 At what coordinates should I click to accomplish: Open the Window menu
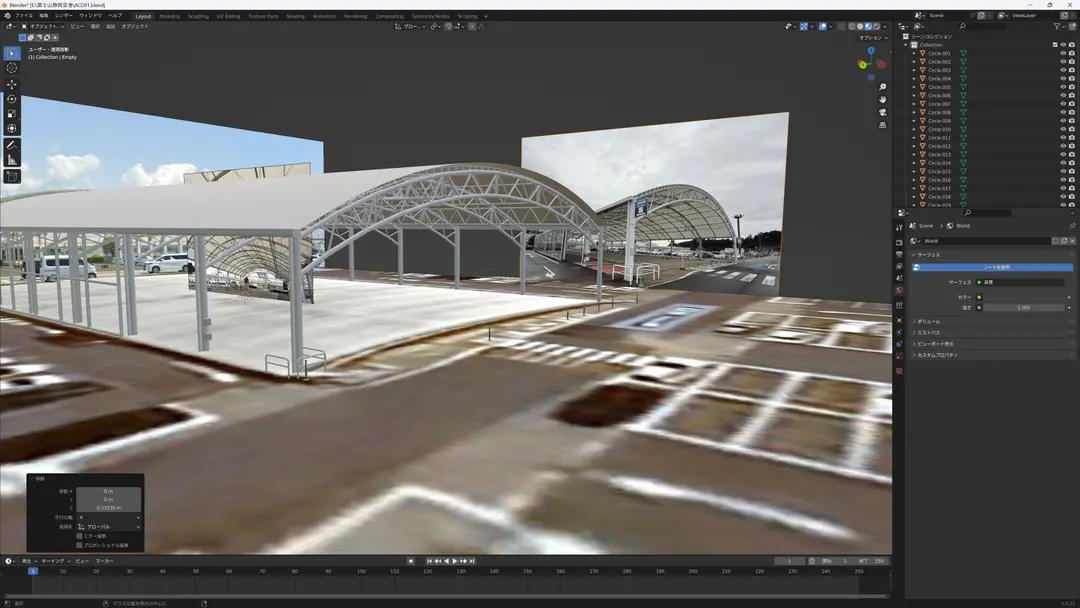click(90, 16)
